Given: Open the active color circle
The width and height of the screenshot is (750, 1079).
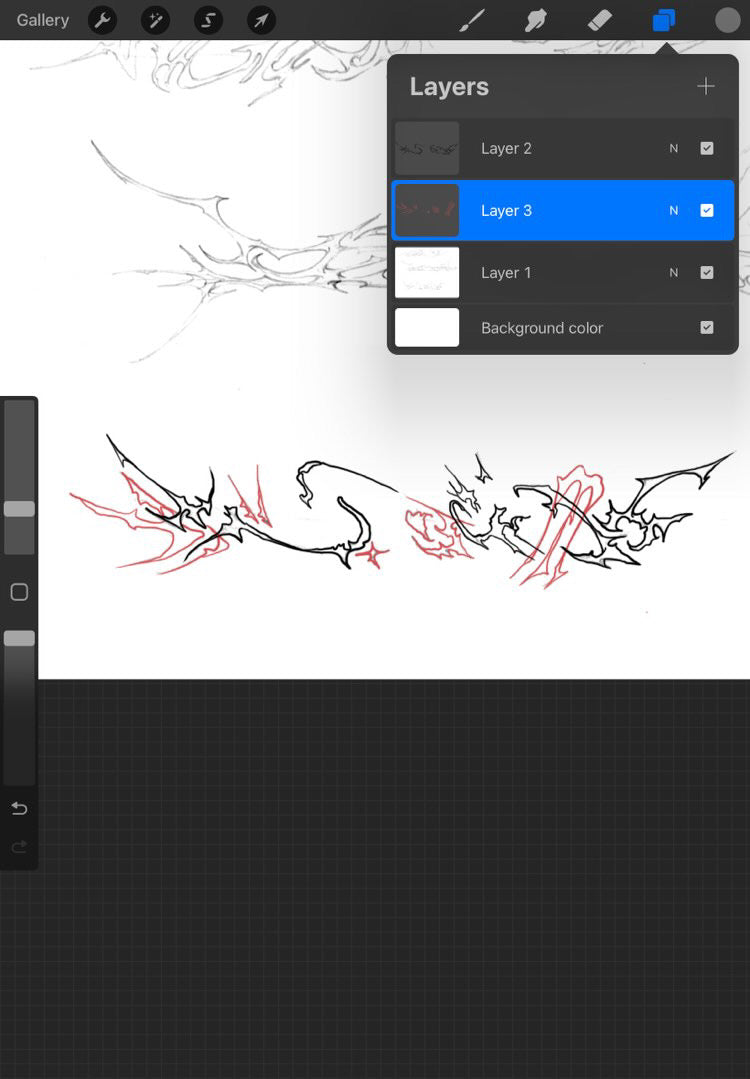Looking at the screenshot, I should tap(727, 20).
